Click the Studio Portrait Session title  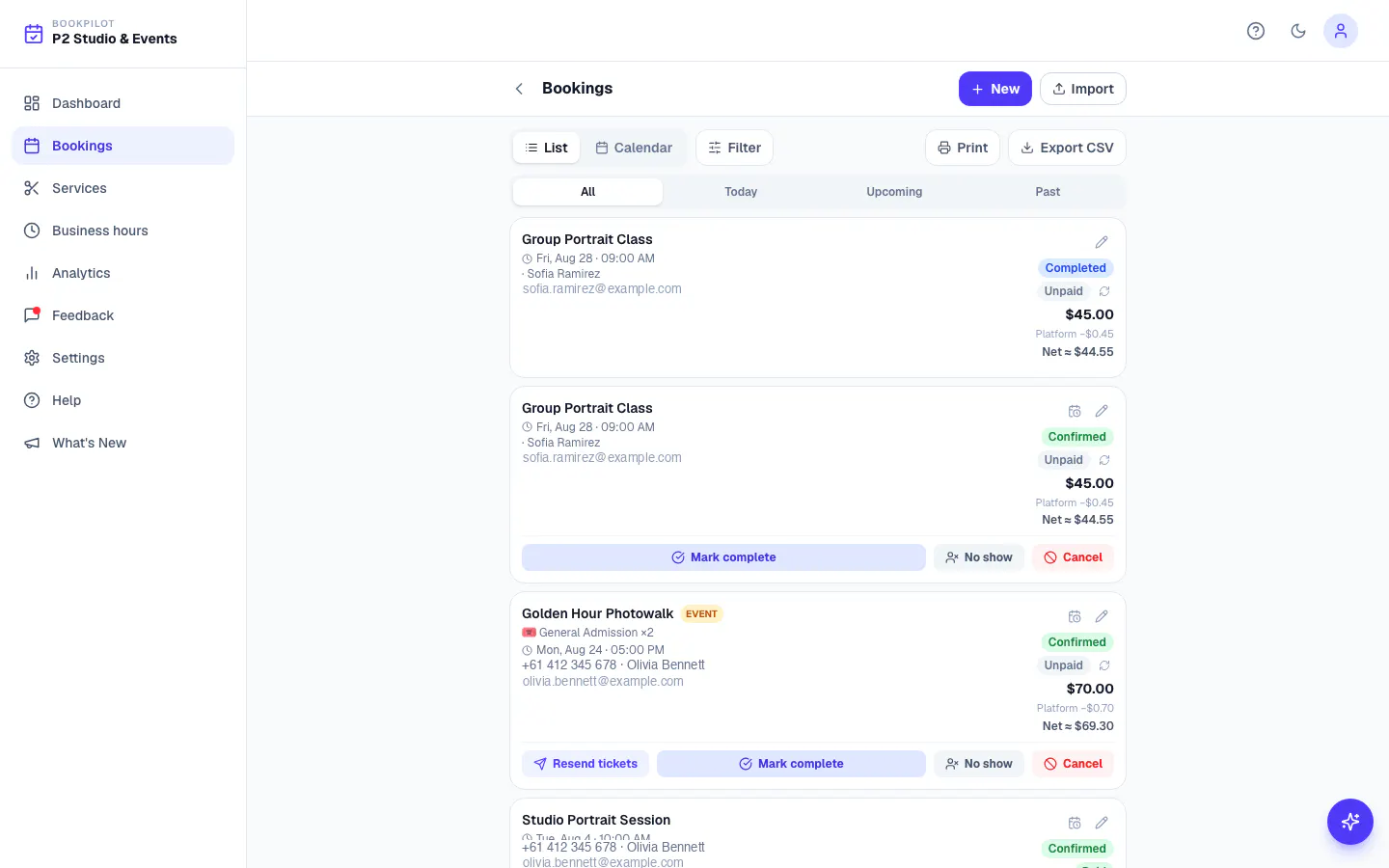[596, 820]
